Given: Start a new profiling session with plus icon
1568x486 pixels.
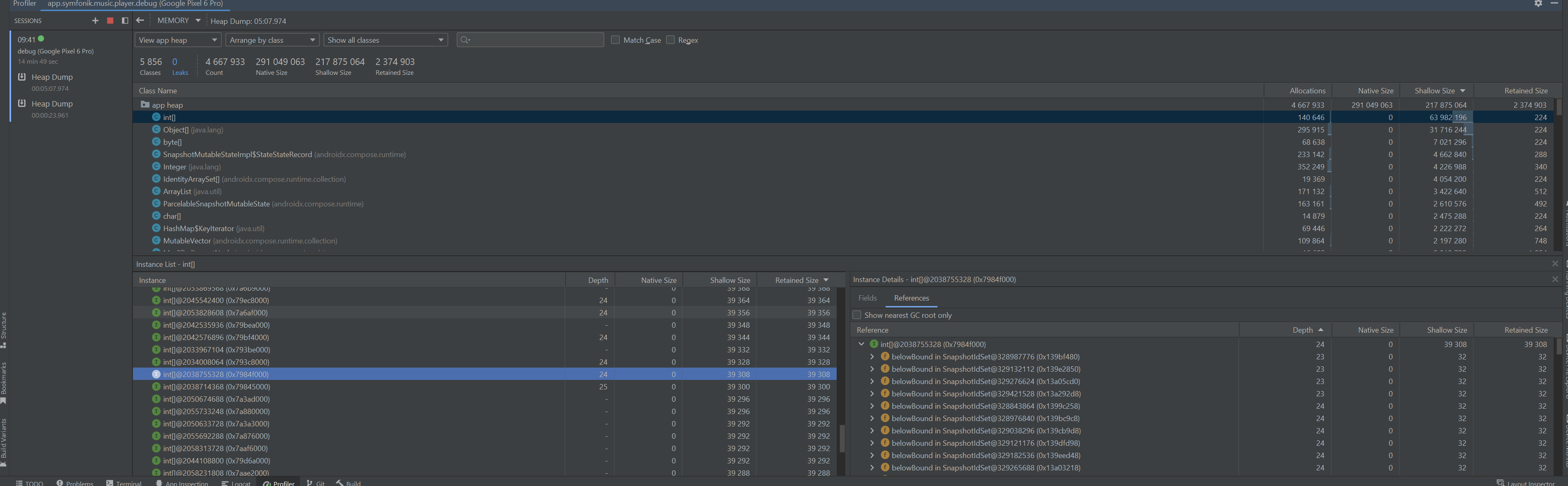Looking at the screenshot, I should [x=95, y=21].
